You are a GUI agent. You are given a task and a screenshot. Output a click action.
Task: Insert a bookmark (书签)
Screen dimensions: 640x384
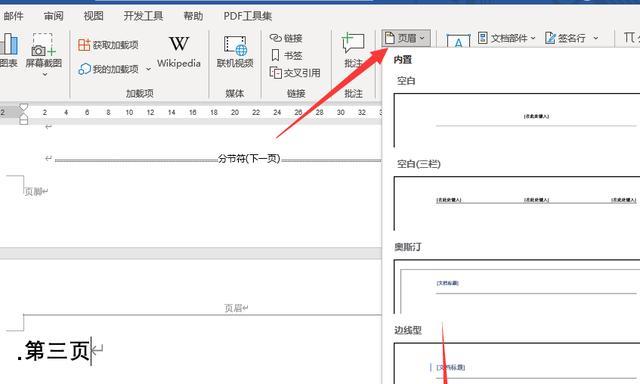tap(287, 55)
